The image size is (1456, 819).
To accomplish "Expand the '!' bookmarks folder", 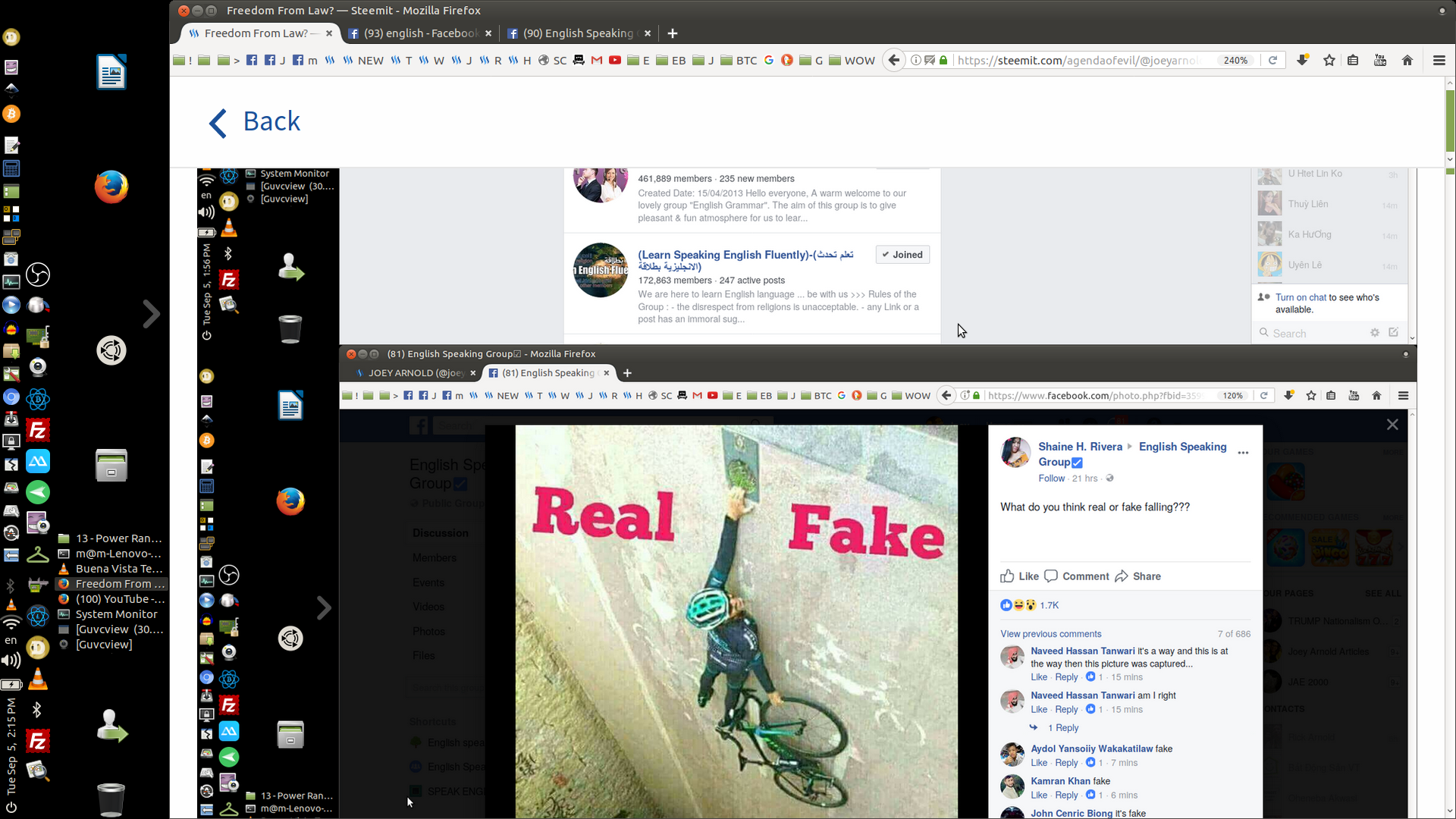I will [x=183, y=61].
